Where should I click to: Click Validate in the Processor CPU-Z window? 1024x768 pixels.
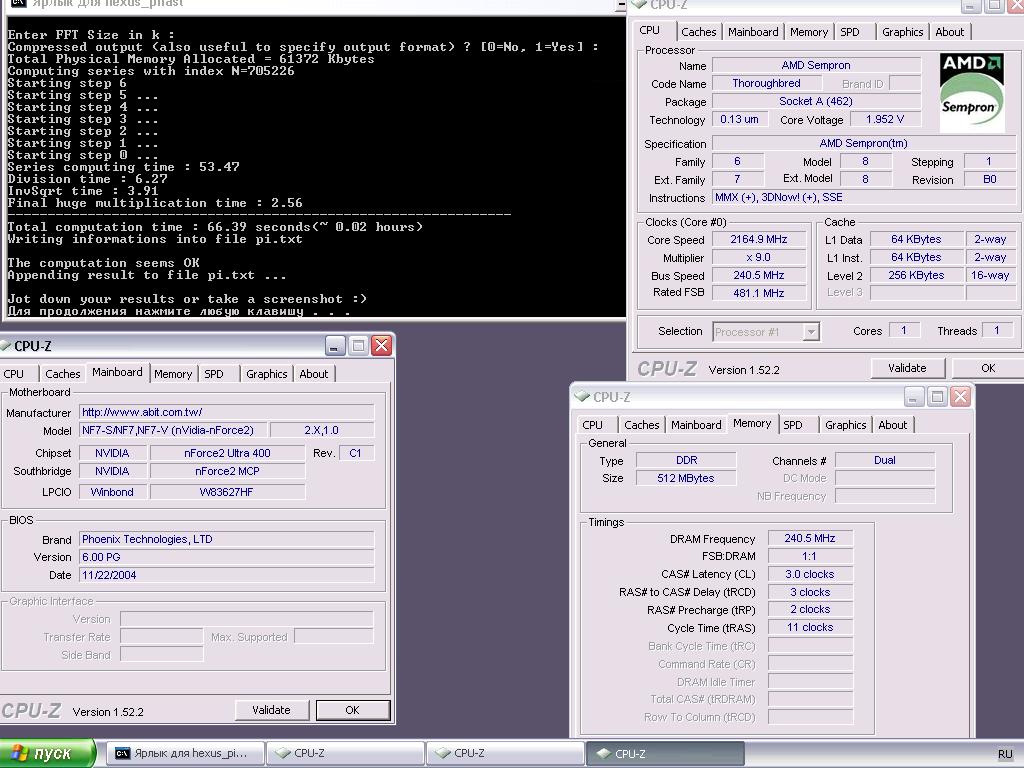(x=907, y=368)
